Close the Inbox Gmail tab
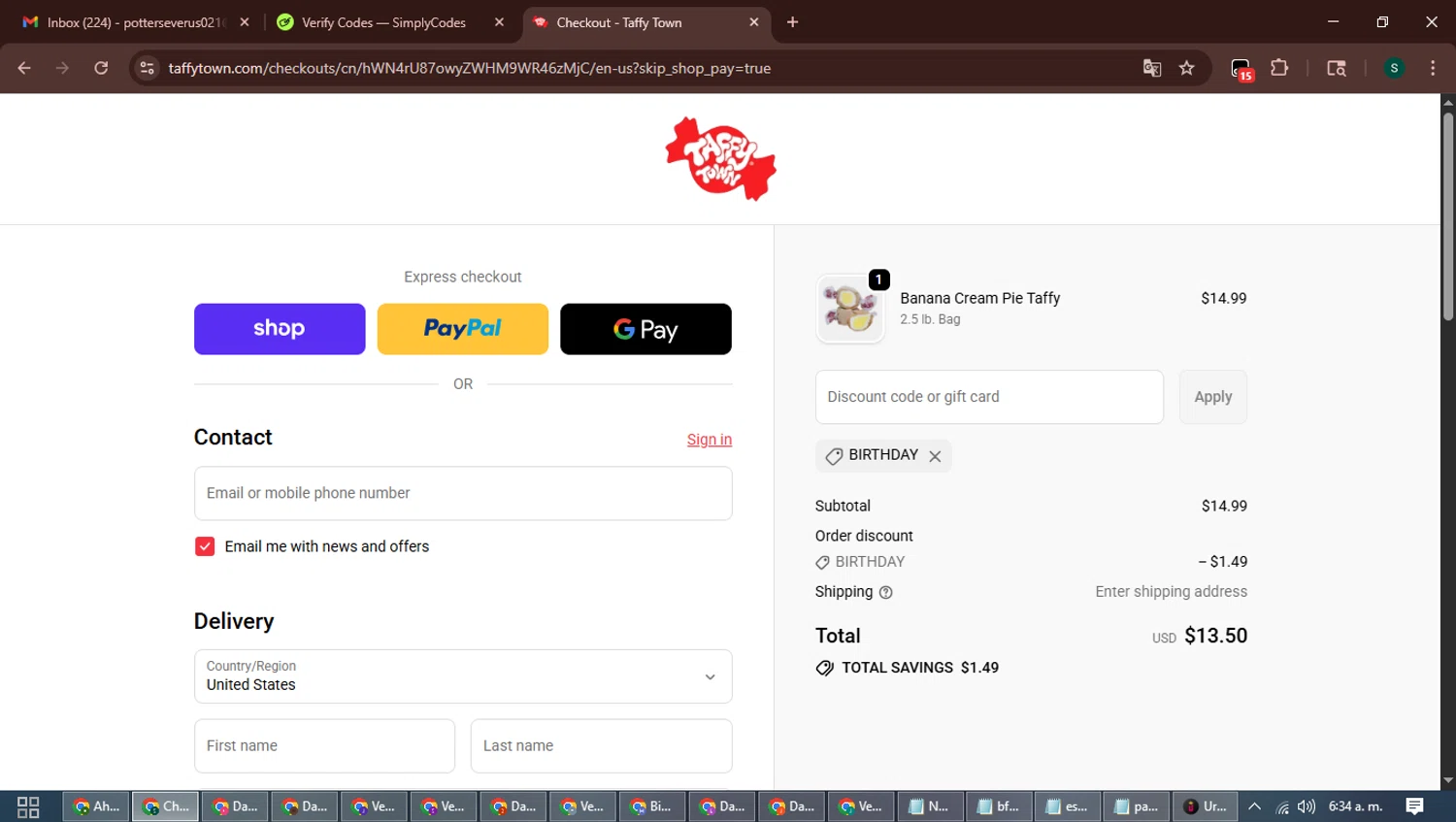1456x822 pixels. (x=245, y=22)
